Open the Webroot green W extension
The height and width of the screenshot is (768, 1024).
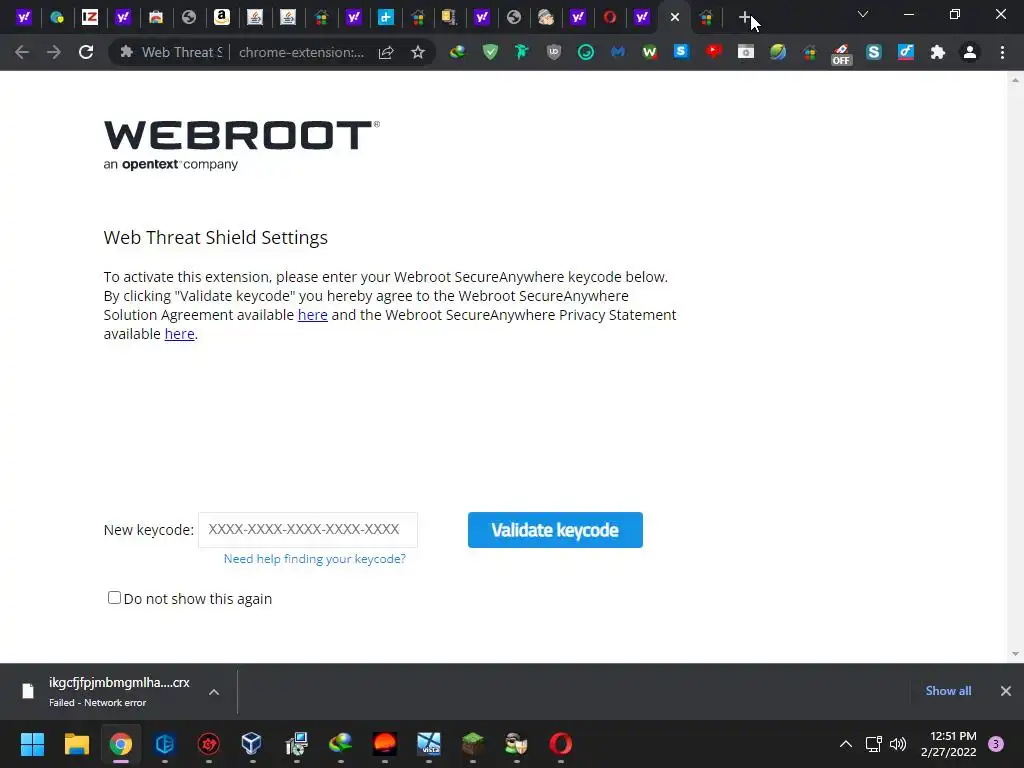pyautogui.click(x=650, y=52)
